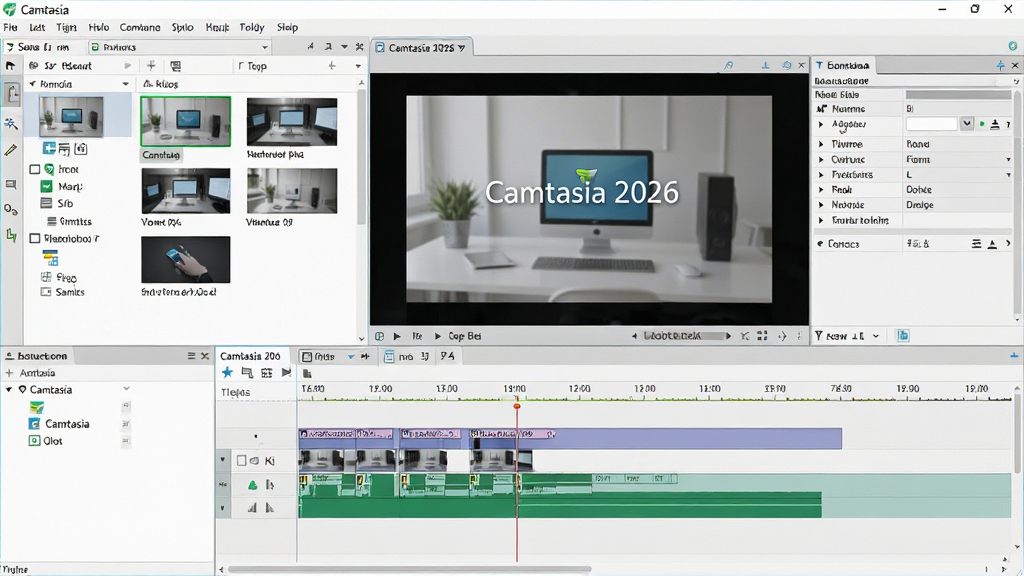Toggle the checkbox in the "Ki" video track header
Viewport: 1024px width, 576px height.
pyautogui.click(x=242, y=460)
